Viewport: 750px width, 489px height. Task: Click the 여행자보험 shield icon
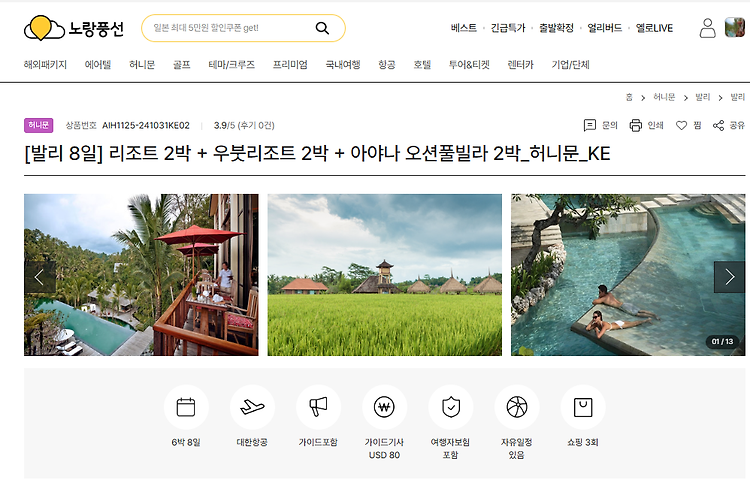click(x=451, y=407)
